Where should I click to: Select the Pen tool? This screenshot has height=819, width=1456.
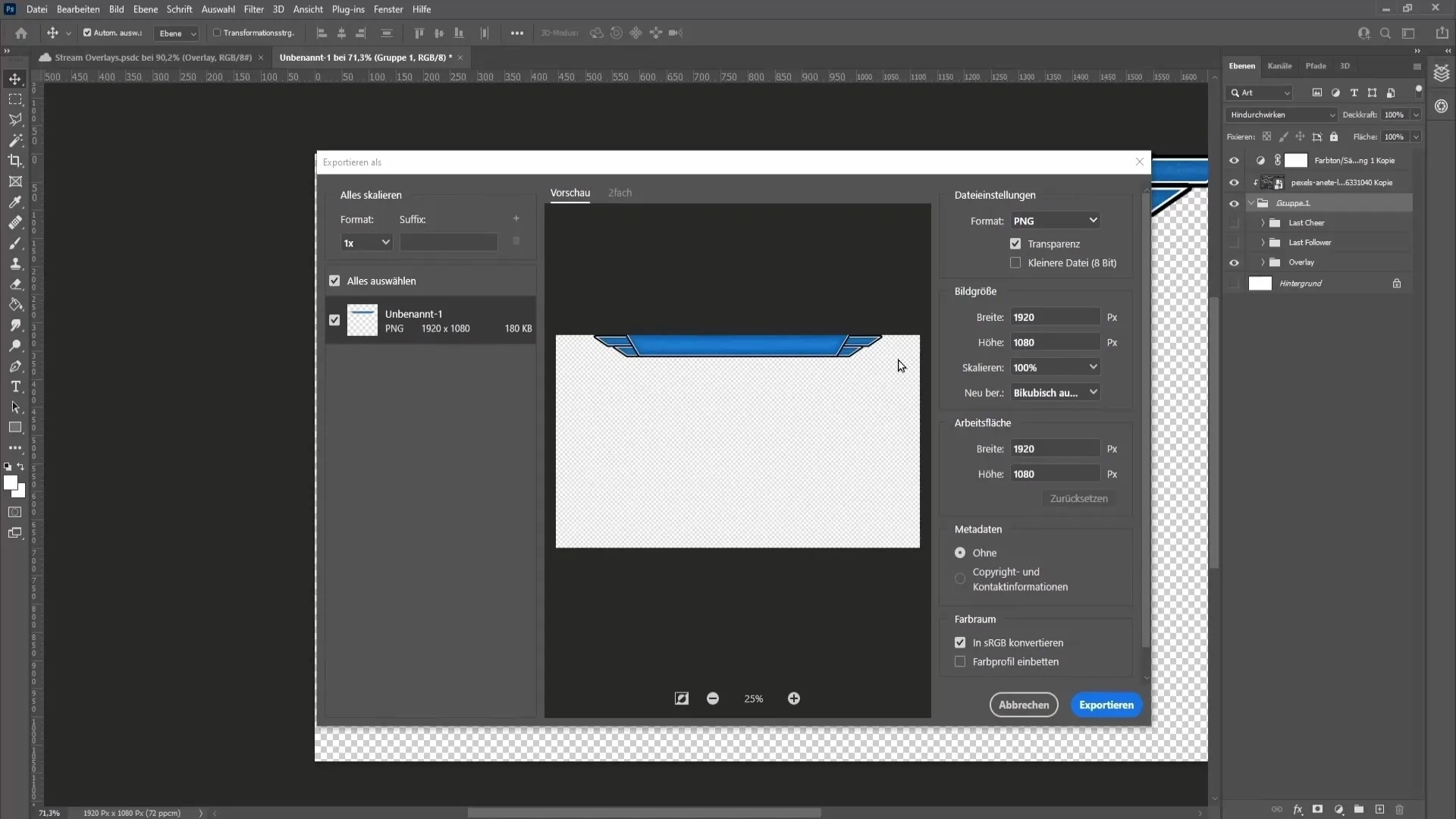click(15, 366)
